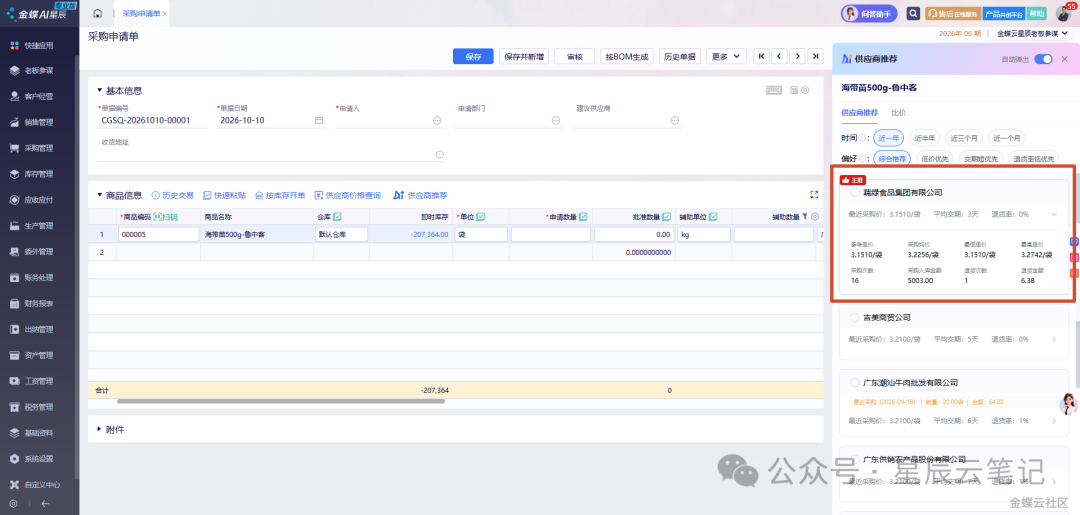Expand the 附件 section
This screenshot has width=1080, height=515.
[x=99, y=429]
